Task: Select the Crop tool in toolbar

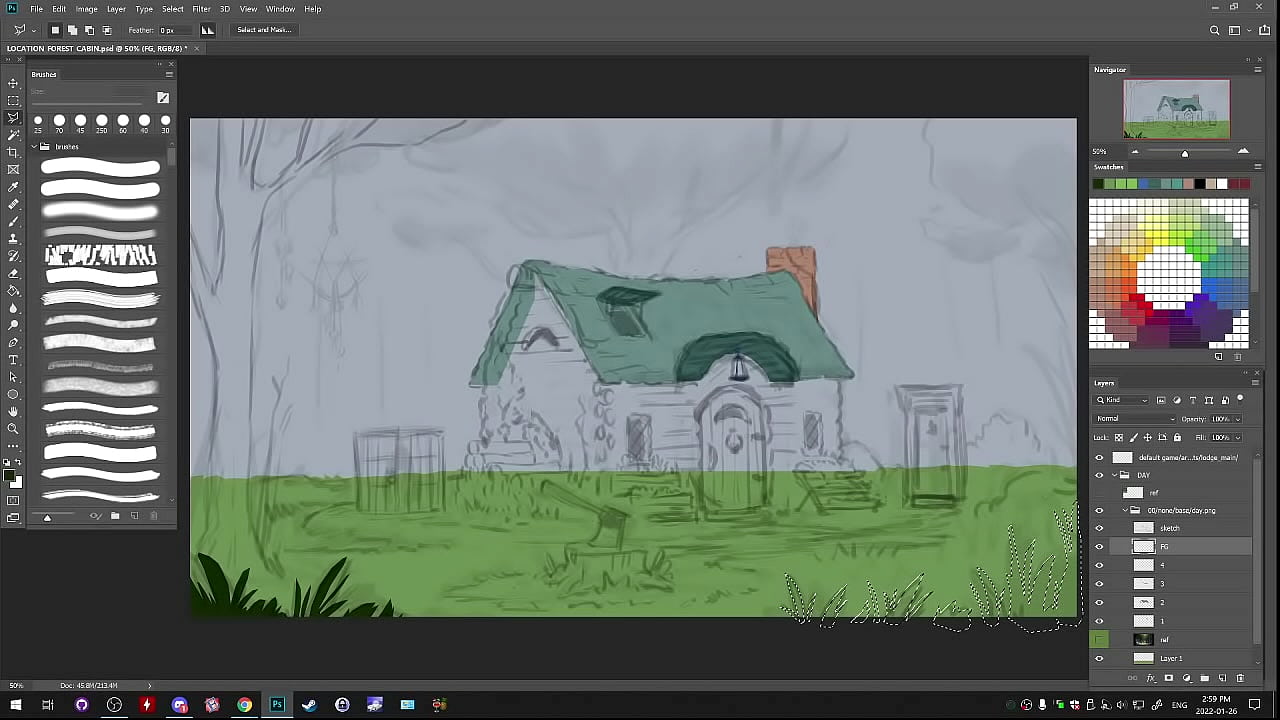Action: pos(13,152)
